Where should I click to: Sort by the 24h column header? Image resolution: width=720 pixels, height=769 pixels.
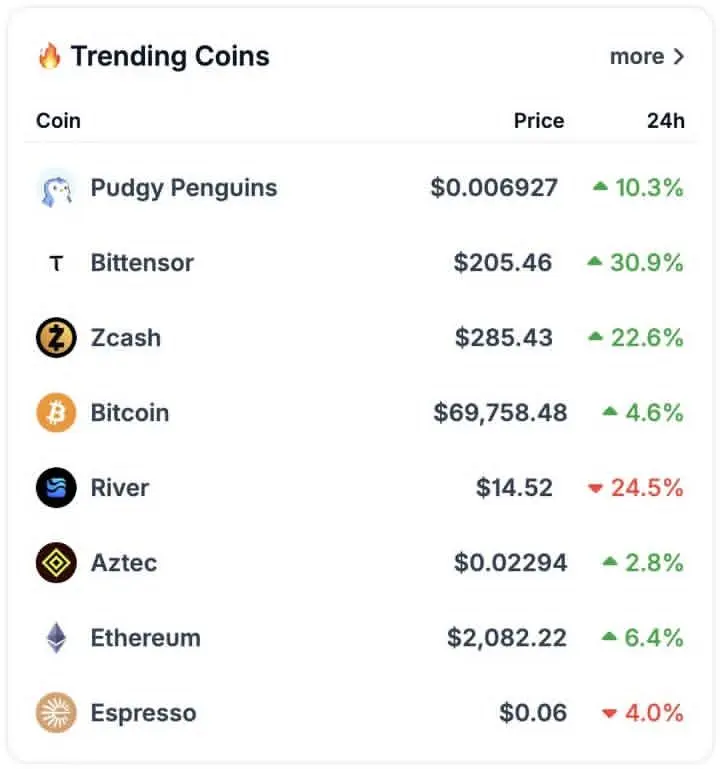[x=666, y=121]
